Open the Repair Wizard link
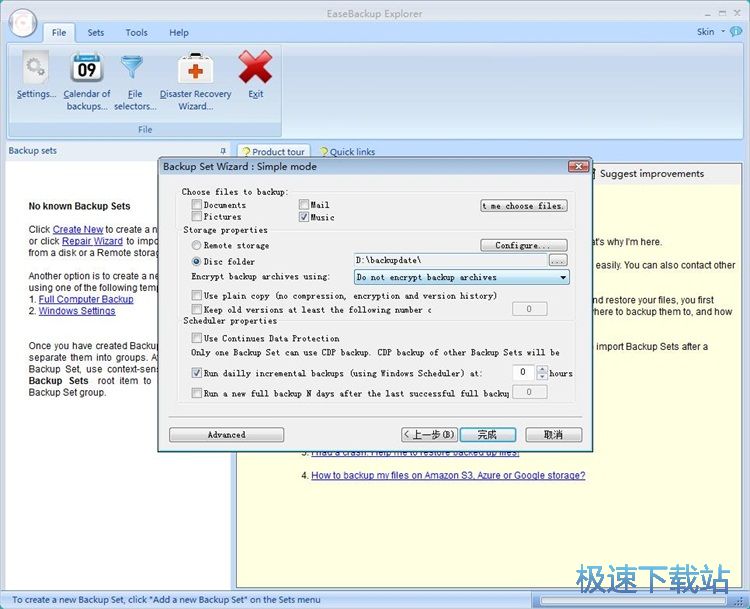Viewport: 750px width, 609px height. pos(92,241)
